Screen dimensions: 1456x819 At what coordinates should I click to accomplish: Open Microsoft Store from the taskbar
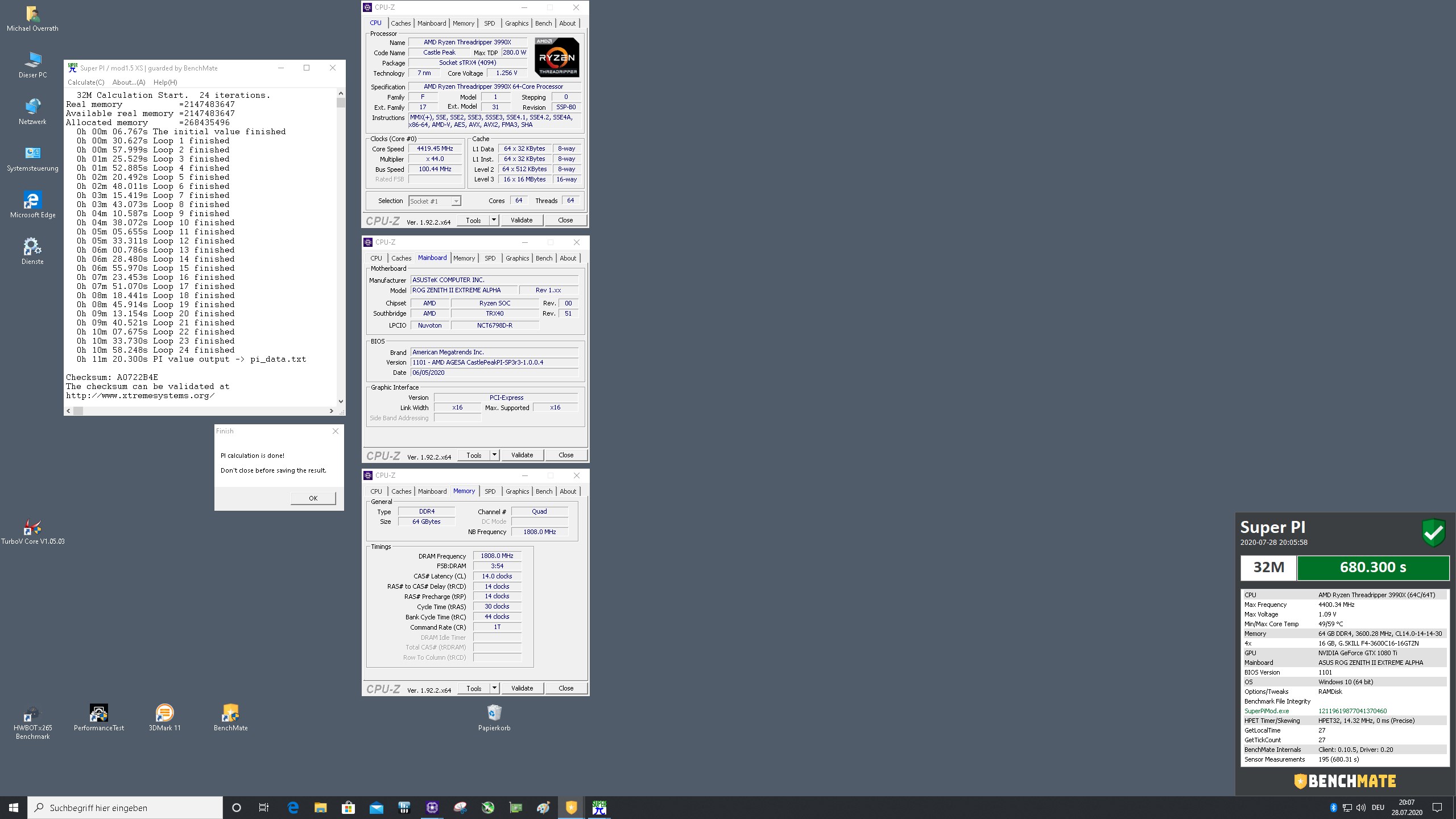point(348,808)
